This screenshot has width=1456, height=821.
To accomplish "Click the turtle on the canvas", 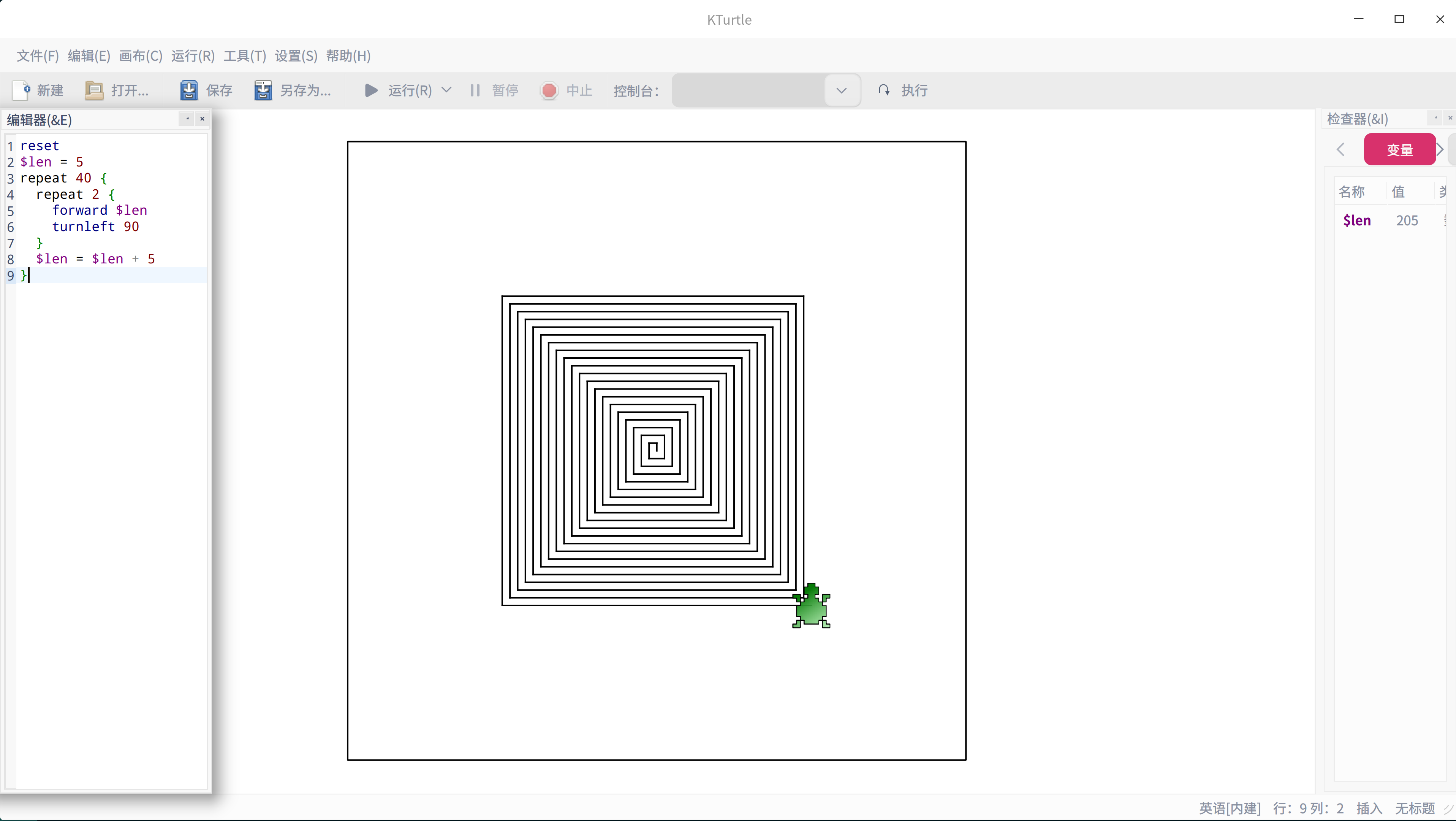I will (x=811, y=605).
